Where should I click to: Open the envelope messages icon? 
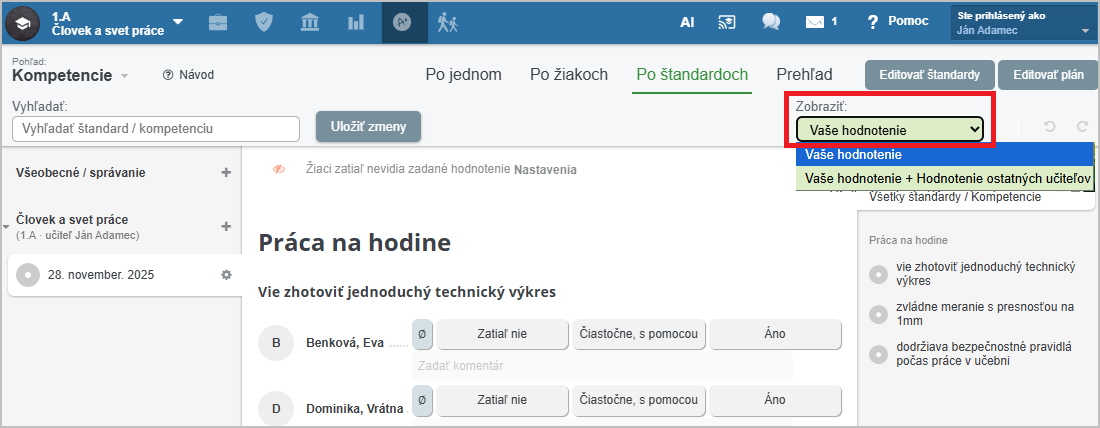816,22
